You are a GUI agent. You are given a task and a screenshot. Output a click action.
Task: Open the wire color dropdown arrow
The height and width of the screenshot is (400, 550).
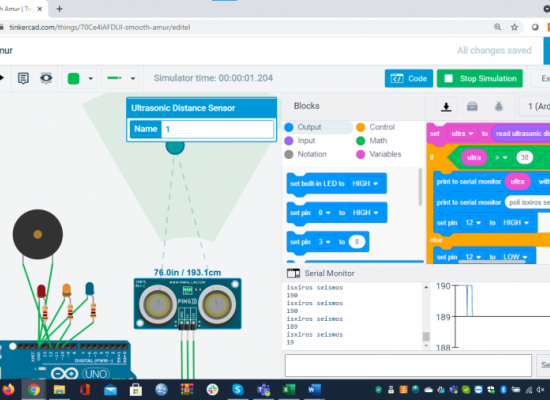point(90,78)
